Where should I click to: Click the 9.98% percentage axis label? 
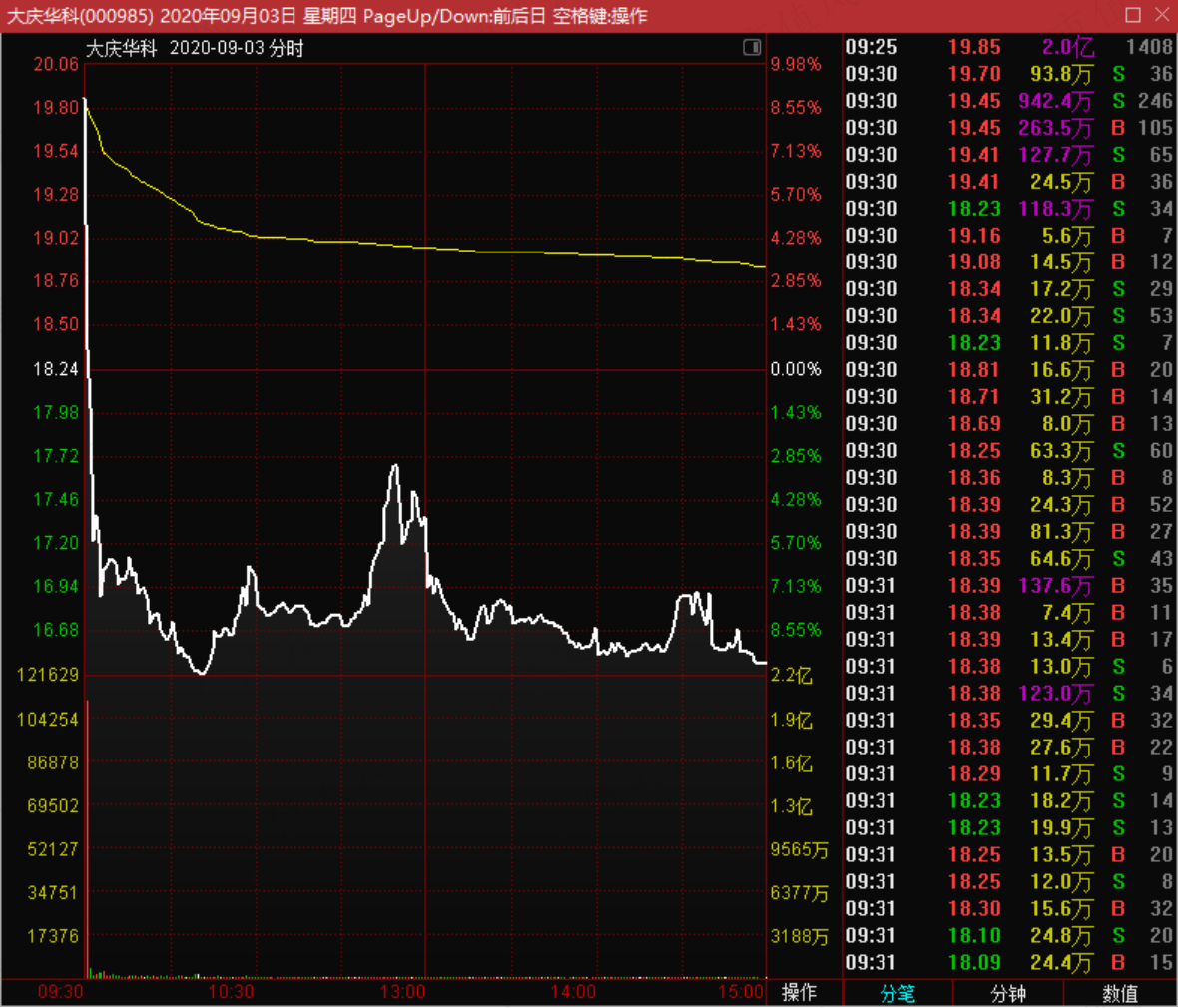coord(796,64)
